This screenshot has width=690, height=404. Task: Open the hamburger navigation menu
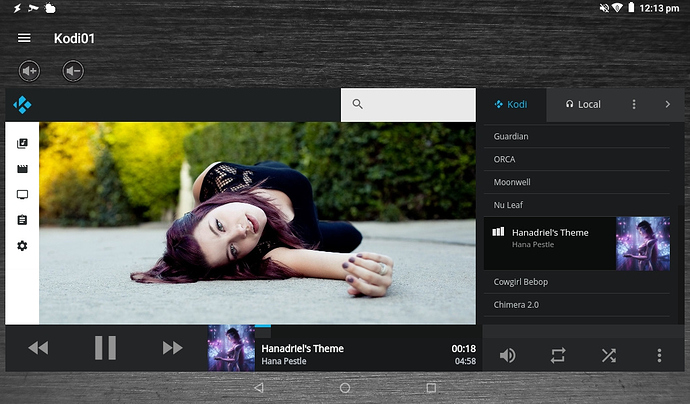click(24, 38)
